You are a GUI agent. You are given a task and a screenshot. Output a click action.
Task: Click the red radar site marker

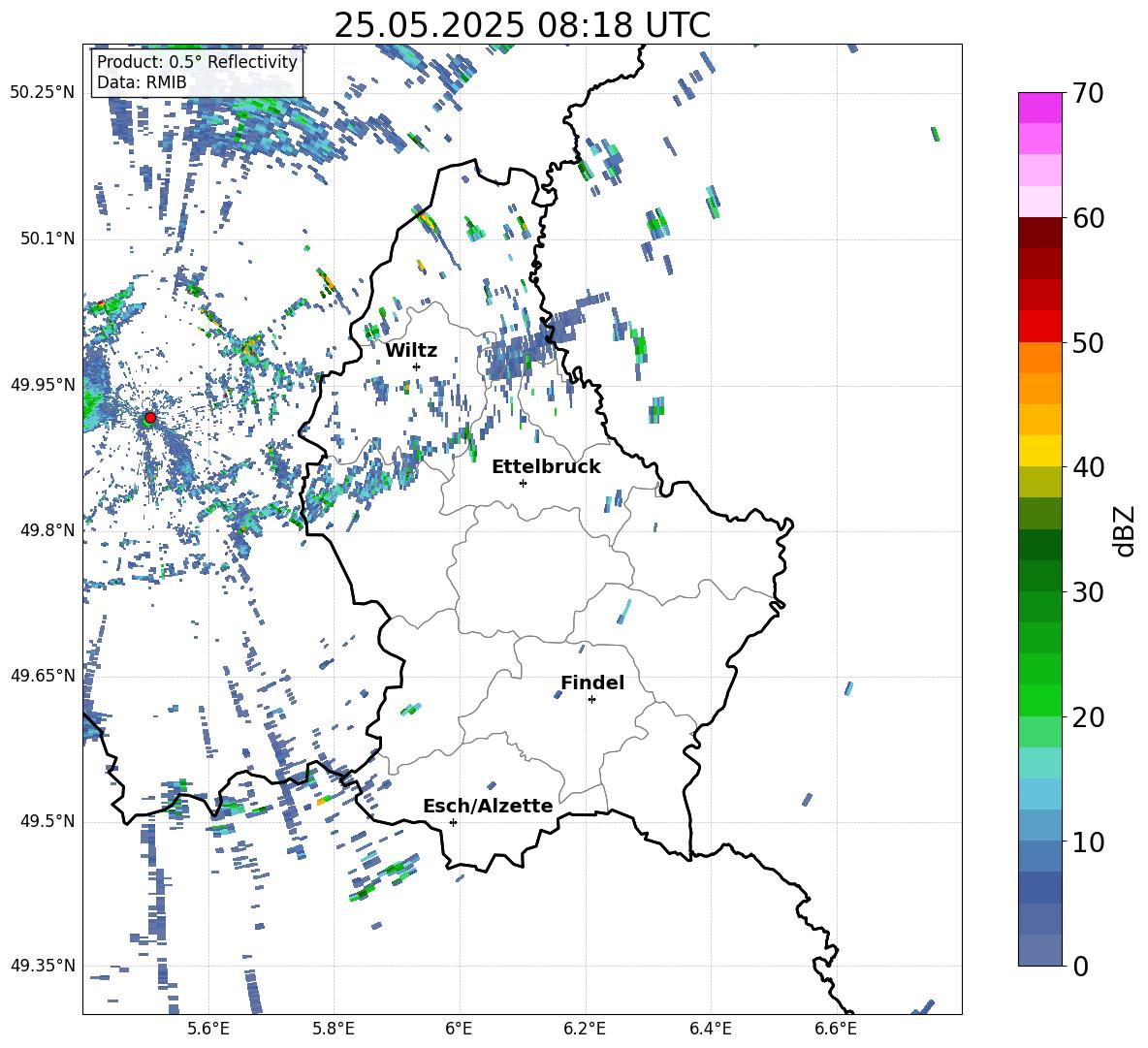click(150, 418)
